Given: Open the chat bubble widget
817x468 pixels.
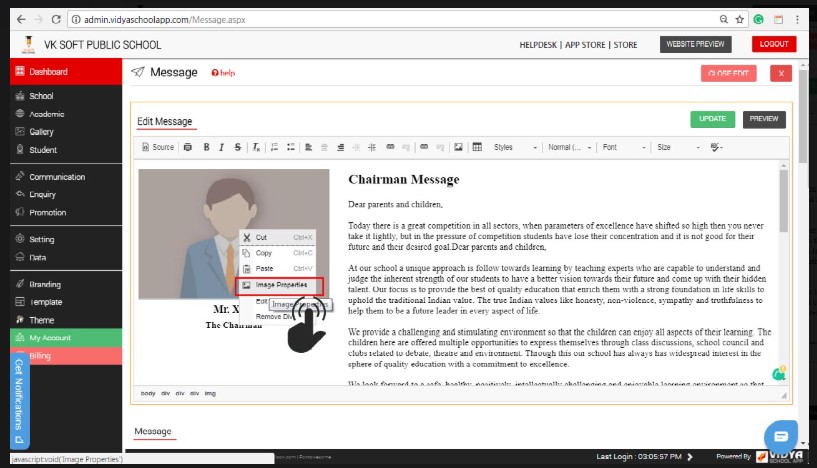Looking at the screenshot, I should (x=781, y=437).
